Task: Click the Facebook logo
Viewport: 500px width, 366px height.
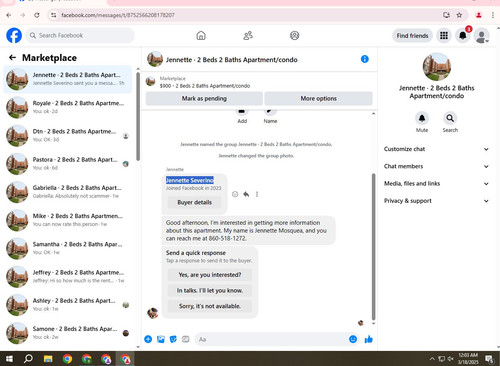Action: point(14,35)
